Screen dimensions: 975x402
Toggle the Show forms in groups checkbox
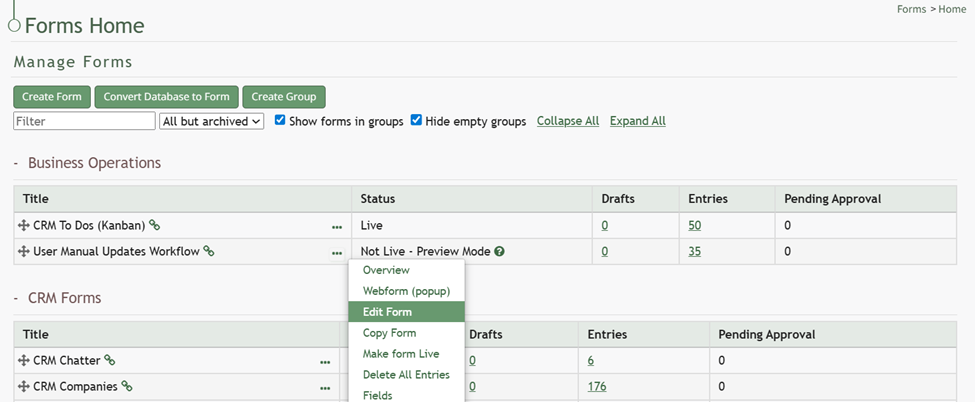click(280, 121)
